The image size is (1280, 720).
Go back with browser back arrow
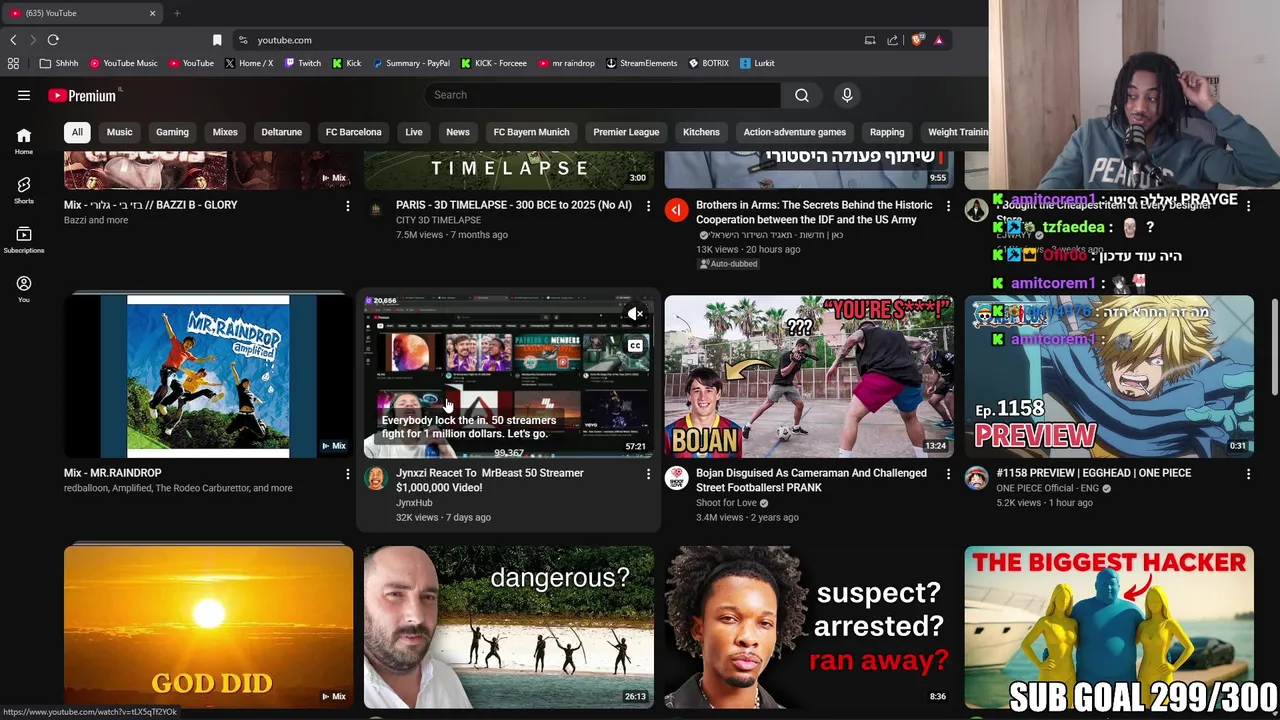point(13,40)
